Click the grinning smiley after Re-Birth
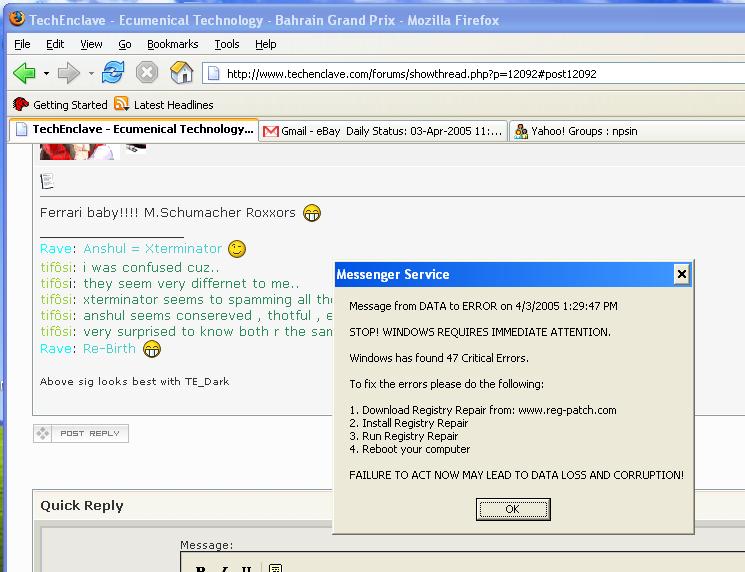The height and width of the screenshot is (572, 745). [x=152, y=349]
